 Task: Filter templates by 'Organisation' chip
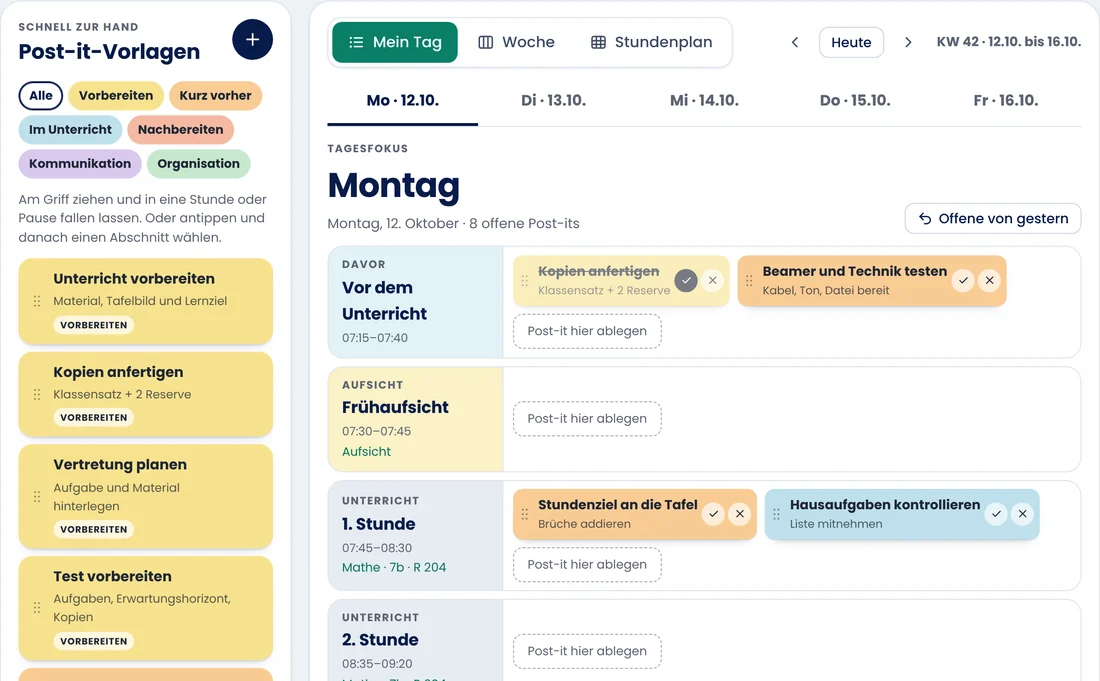pyautogui.click(x=199, y=163)
